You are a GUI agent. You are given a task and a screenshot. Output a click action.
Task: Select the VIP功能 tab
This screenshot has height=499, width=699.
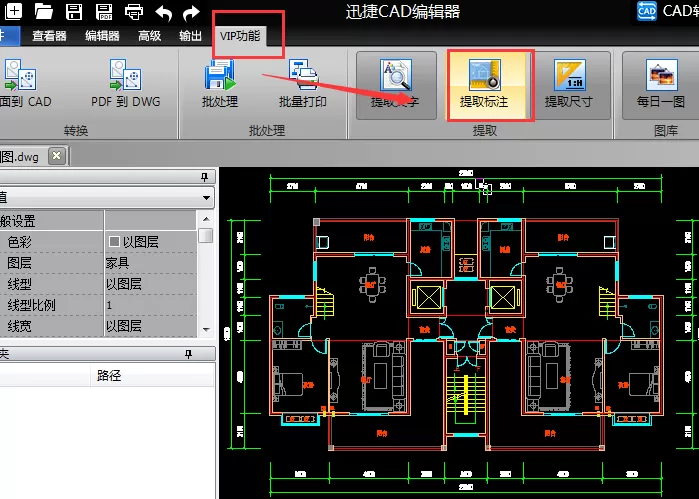click(x=240, y=36)
